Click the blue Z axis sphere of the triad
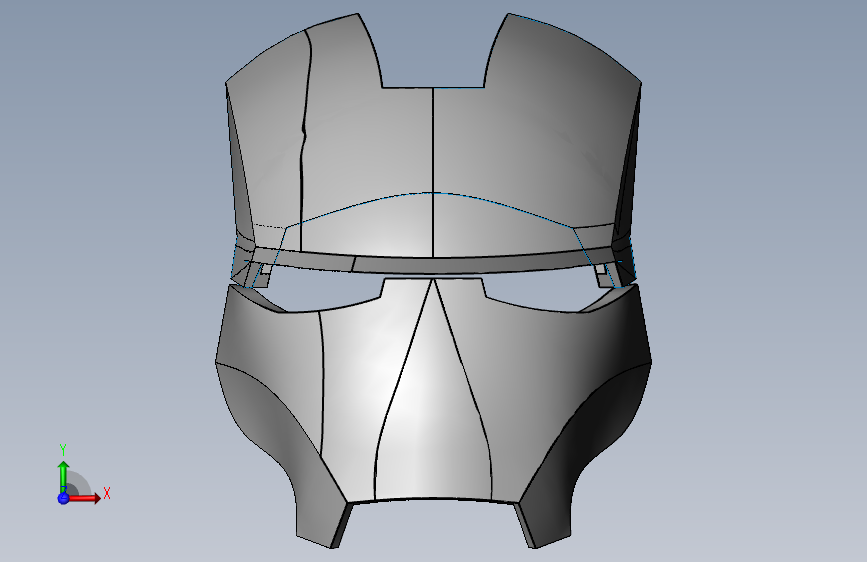The width and height of the screenshot is (867, 562). [x=63, y=498]
